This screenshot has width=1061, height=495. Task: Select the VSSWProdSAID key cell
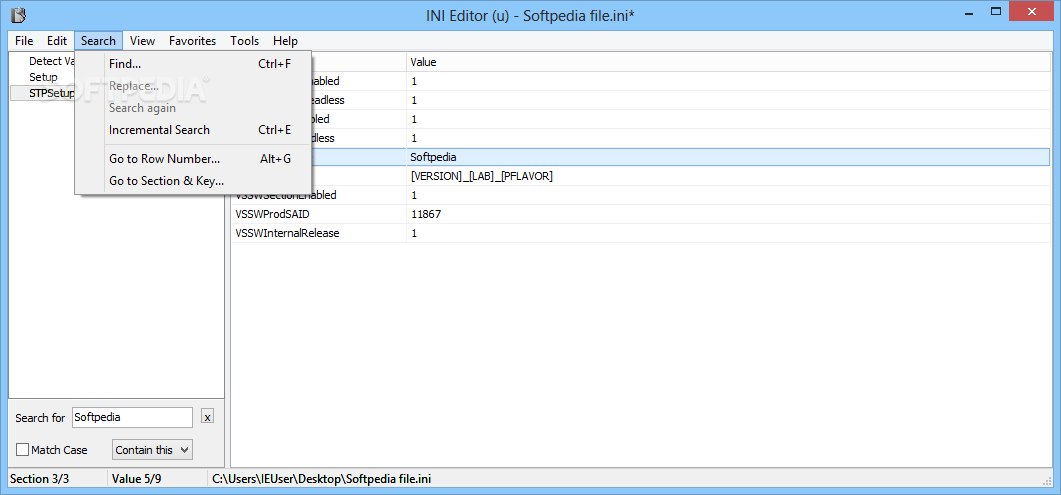[319, 214]
